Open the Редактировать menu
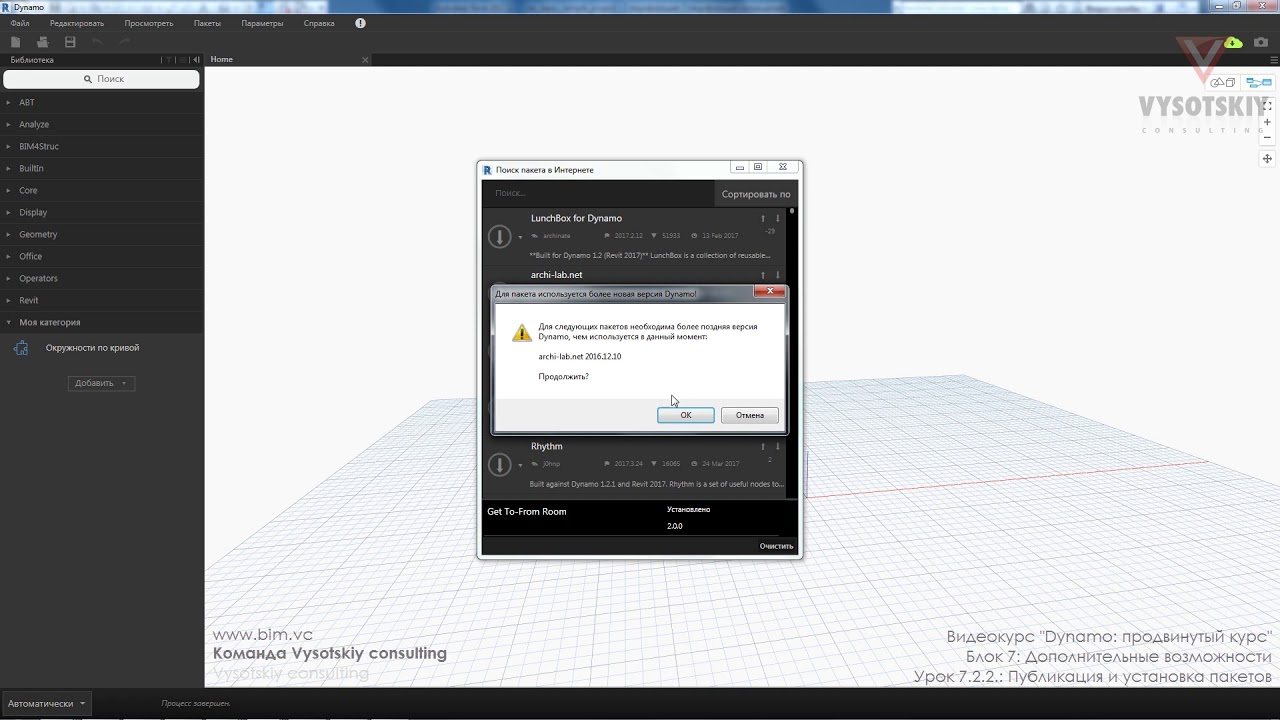The image size is (1280, 720). [77, 23]
